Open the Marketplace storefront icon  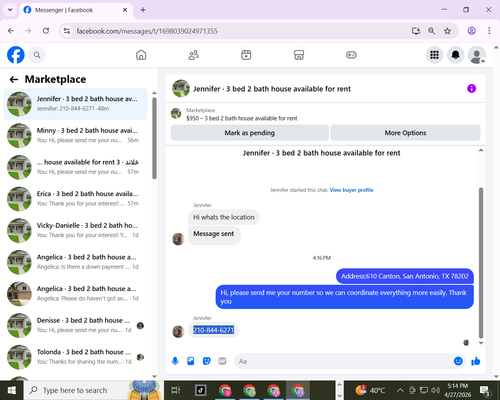[299, 55]
